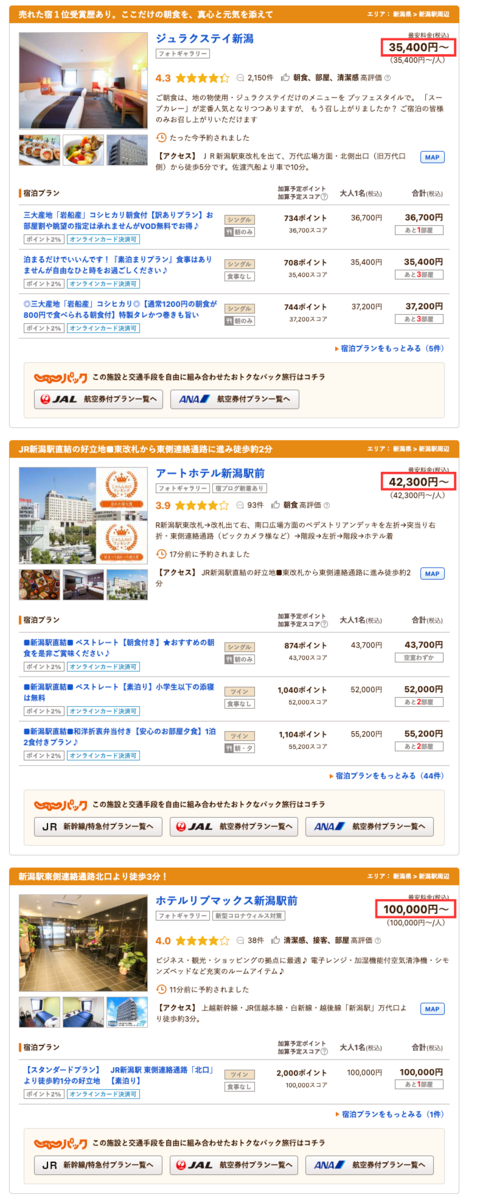
Task: Open the 【スタンダードプラン】 JR新潟駅 東側連絡通路 plan
Action: coord(118,1075)
